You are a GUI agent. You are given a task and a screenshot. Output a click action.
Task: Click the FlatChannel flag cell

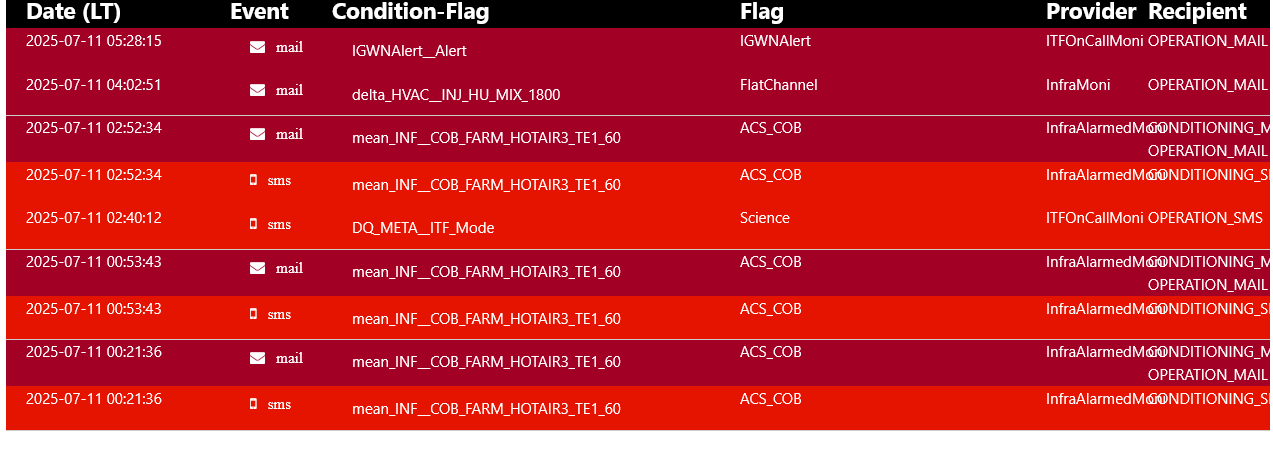click(778, 85)
